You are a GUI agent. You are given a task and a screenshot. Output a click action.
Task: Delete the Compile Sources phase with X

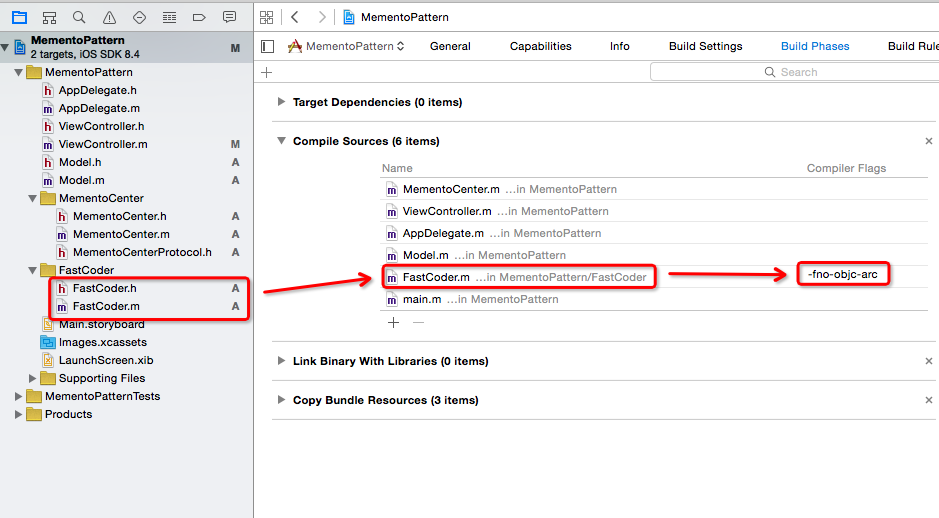click(x=929, y=141)
